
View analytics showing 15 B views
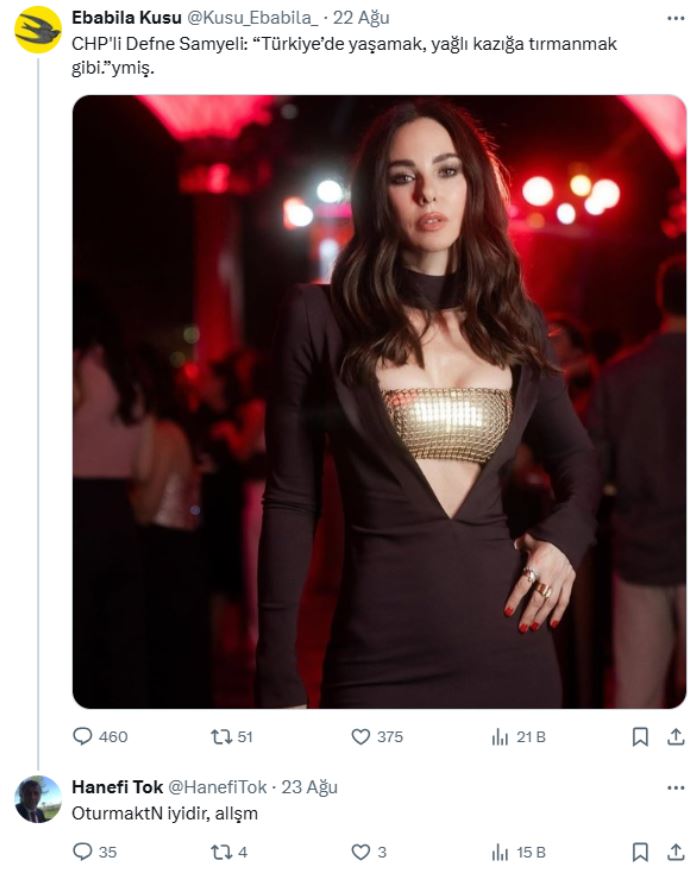pos(500,852)
